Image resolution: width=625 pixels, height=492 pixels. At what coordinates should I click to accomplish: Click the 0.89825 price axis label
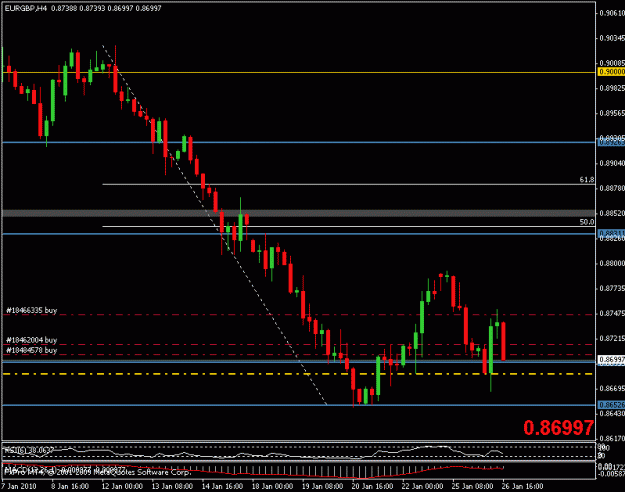pyautogui.click(x=612, y=88)
